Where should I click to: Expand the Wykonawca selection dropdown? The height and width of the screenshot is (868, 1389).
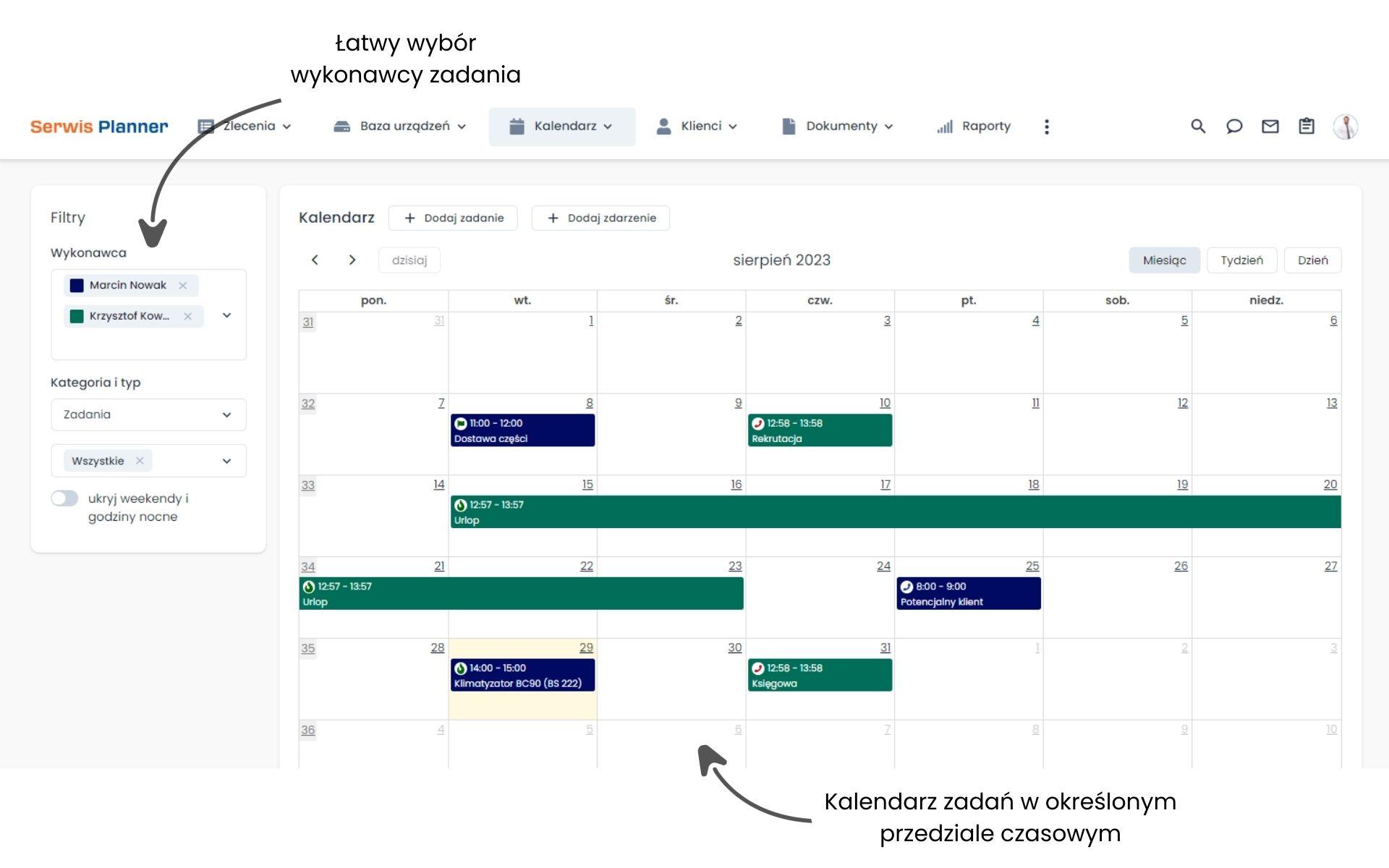pos(226,315)
